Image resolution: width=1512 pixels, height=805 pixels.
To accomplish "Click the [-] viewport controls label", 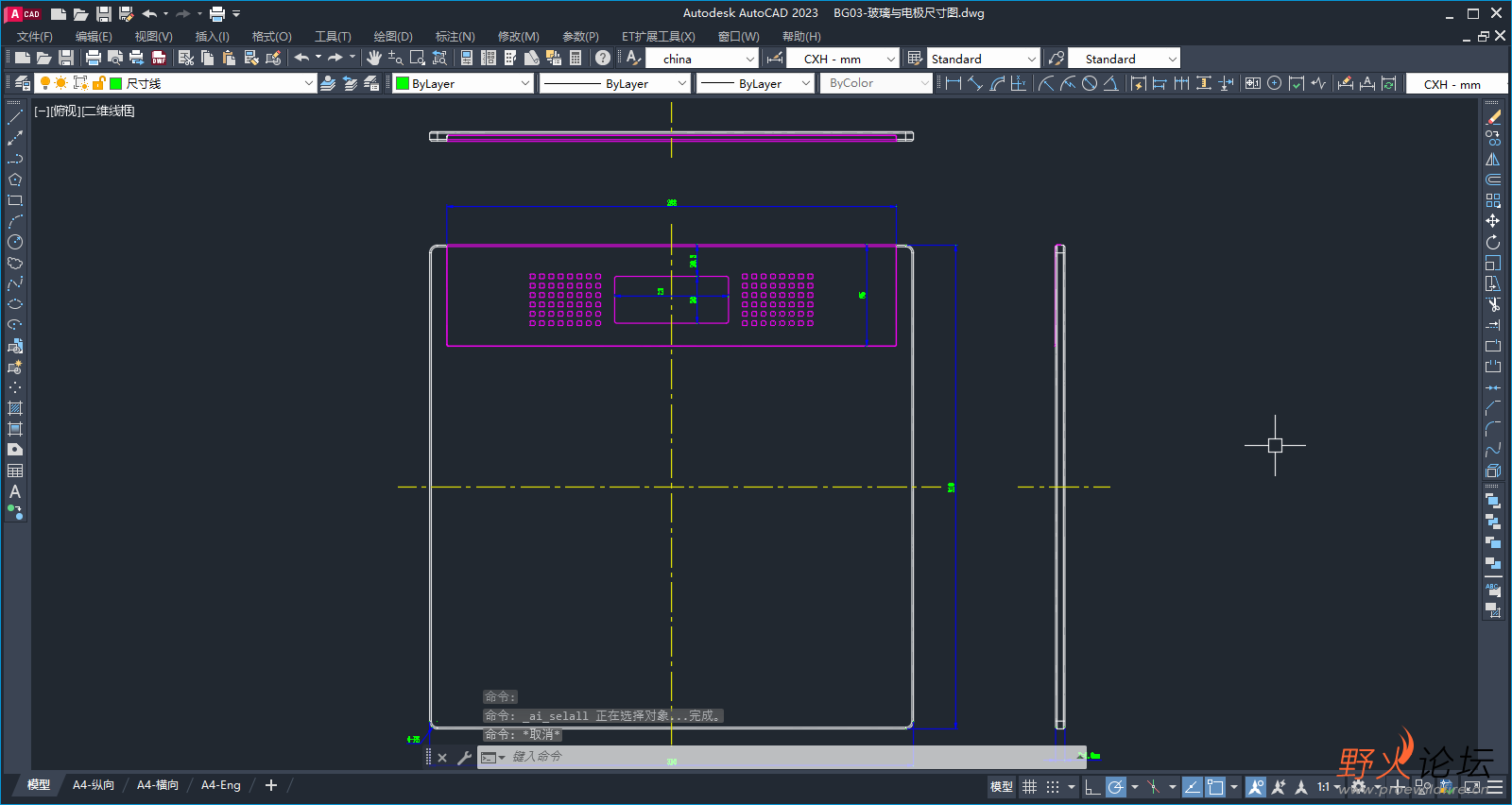I will [42, 111].
